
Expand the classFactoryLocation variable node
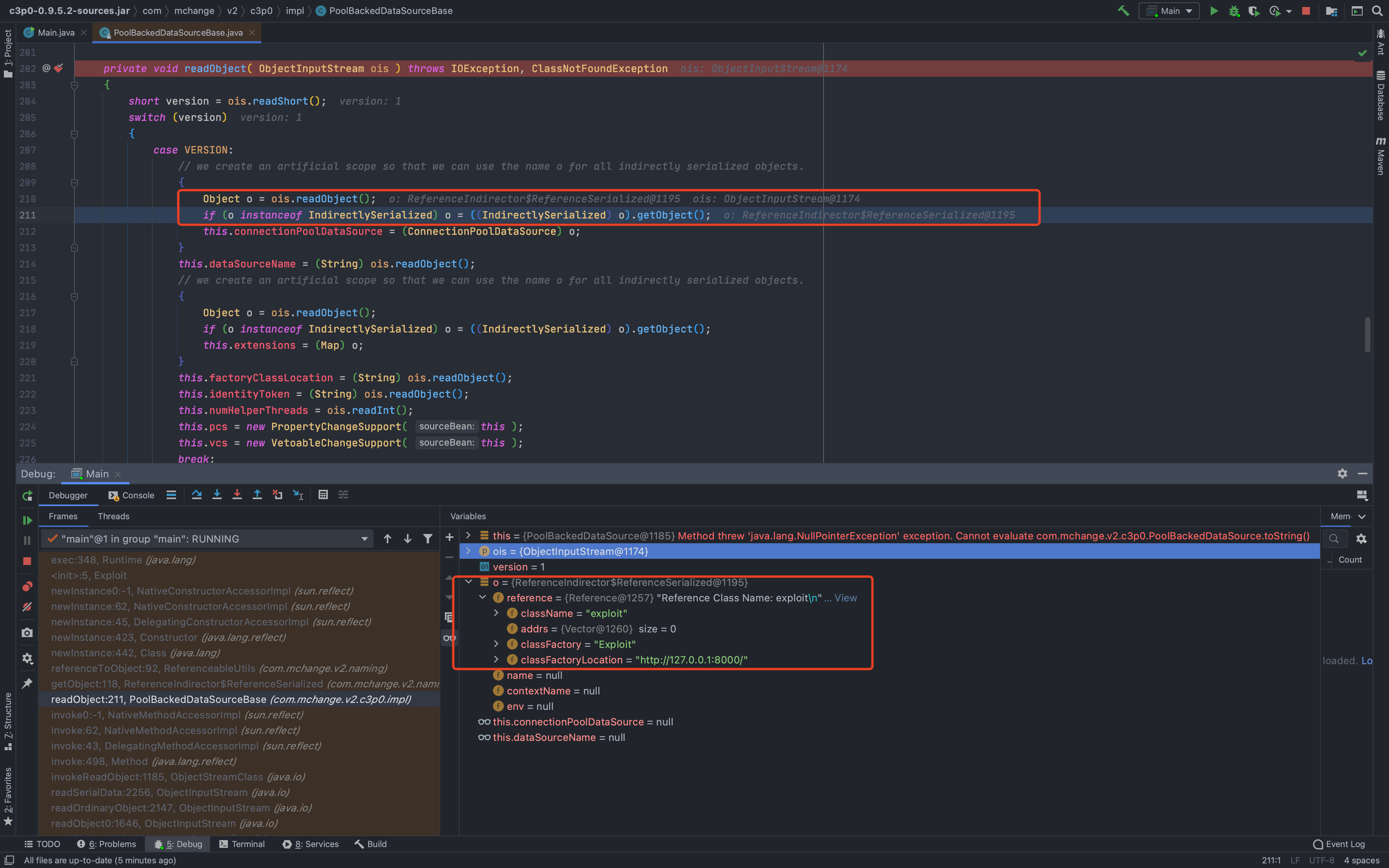click(496, 660)
